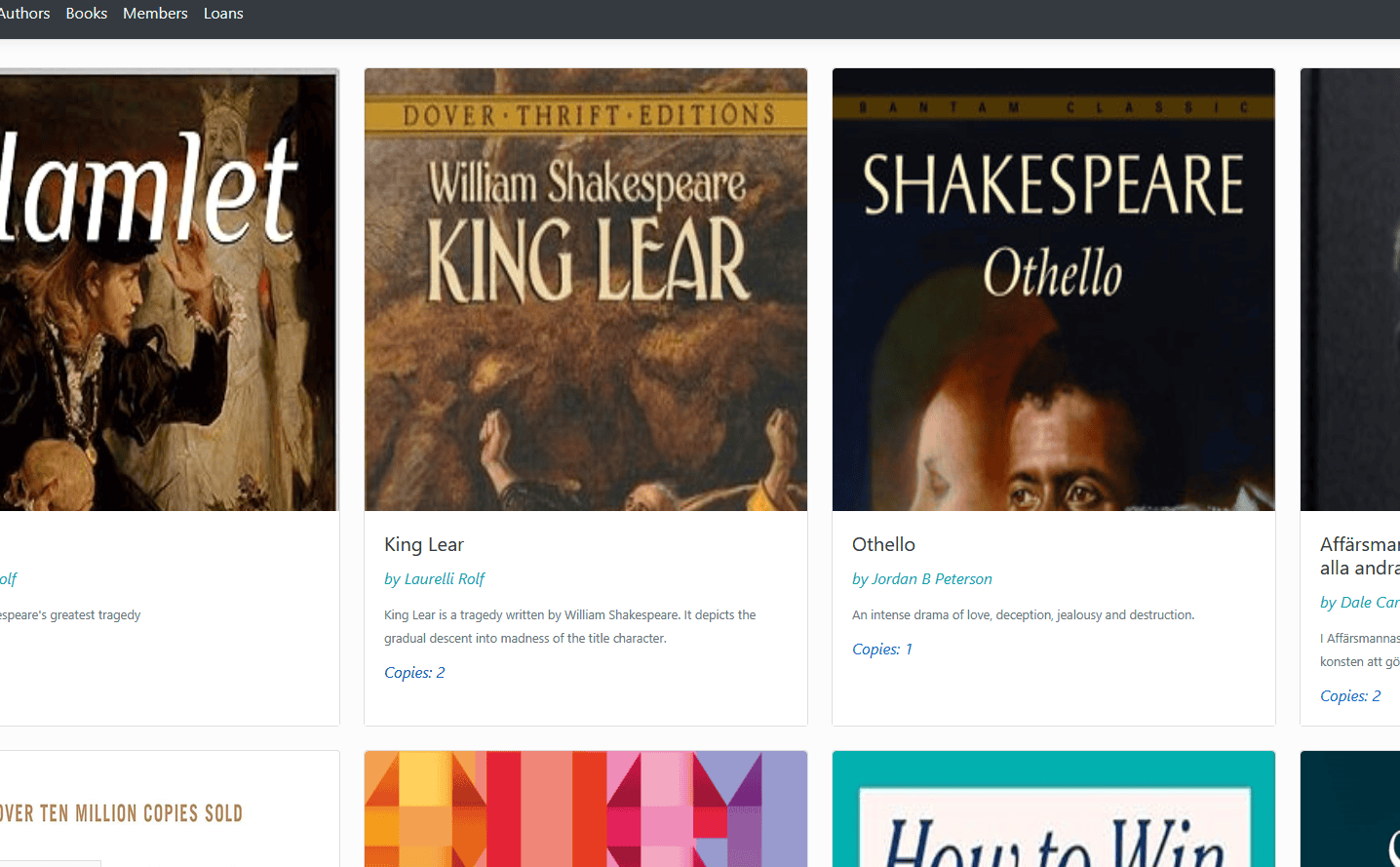Viewport: 1400px width, 867px height.
Task: Open the Affärsmannaskap book title
Action: click(x=1359, y=556)
